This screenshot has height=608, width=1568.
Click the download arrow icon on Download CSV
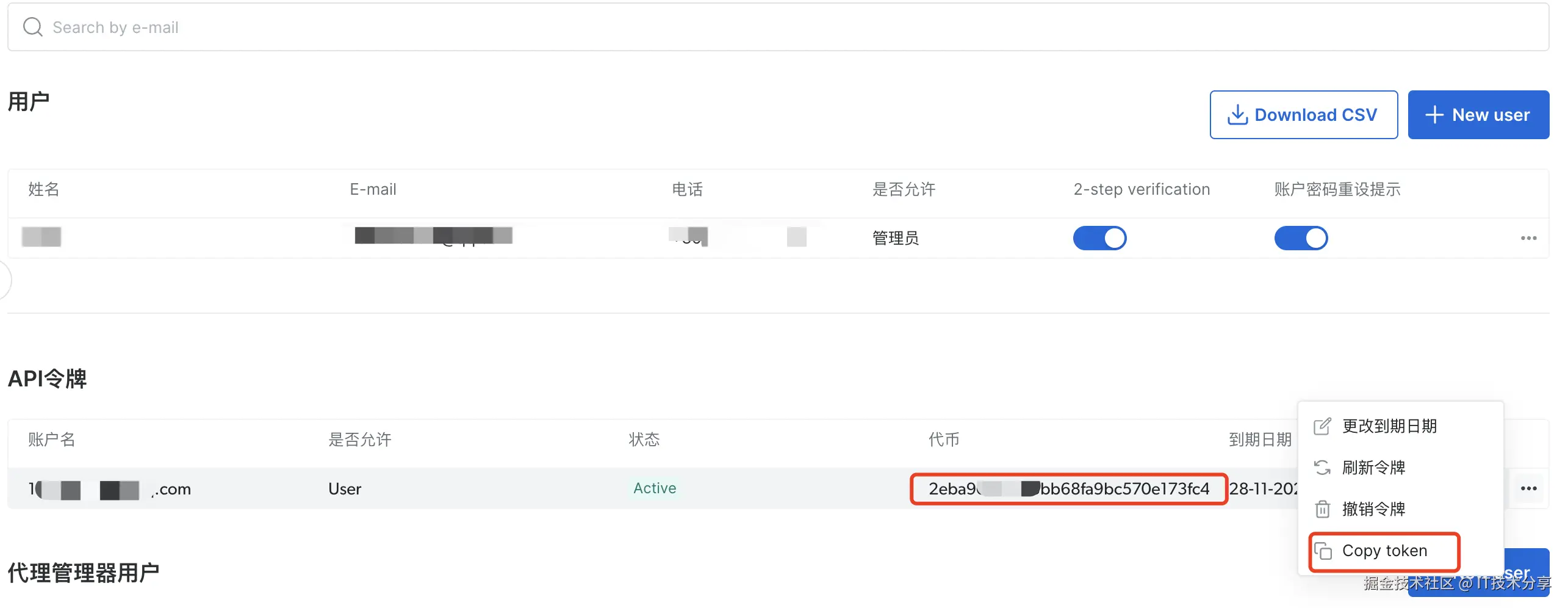(x=1237, y=115)
